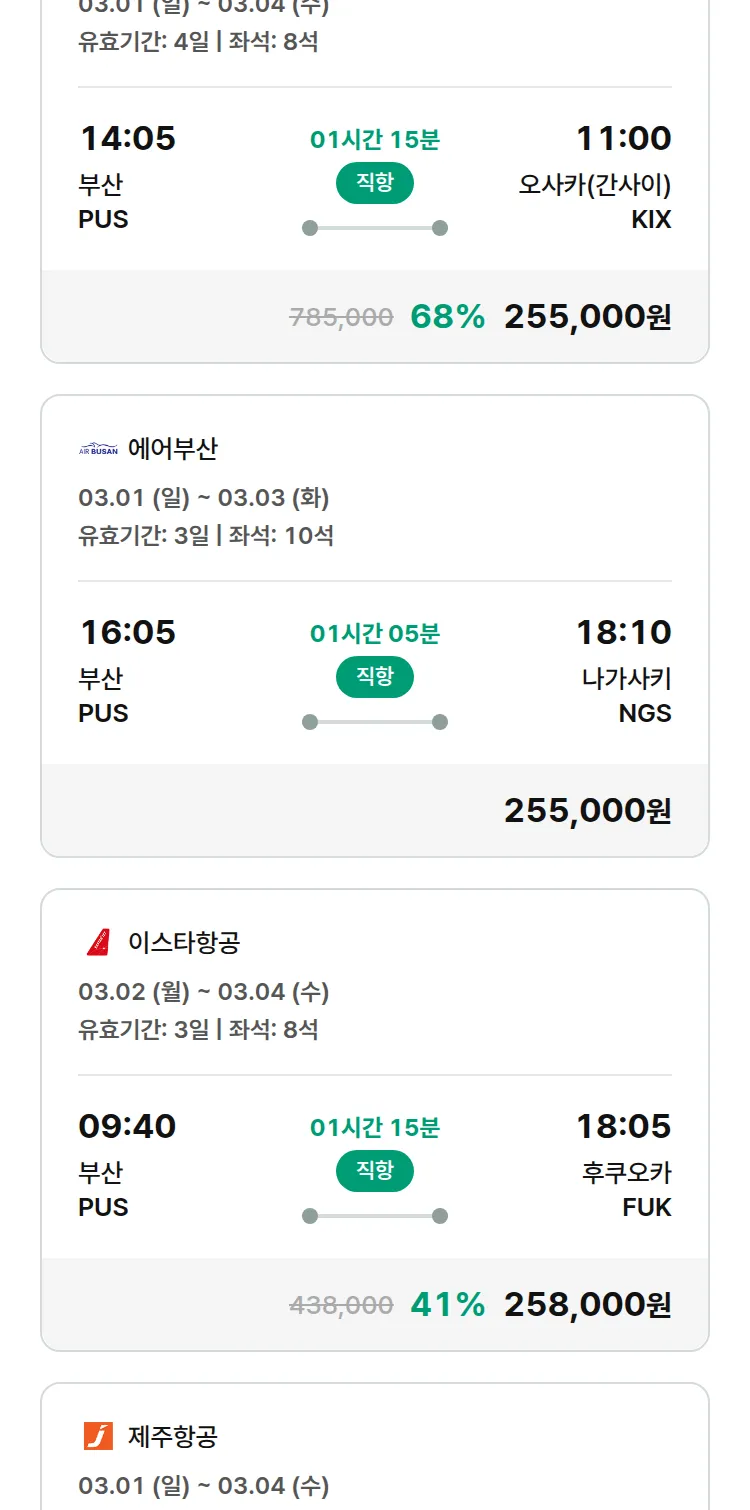Click the 41% discount label
Viewport: 750px width, 1510px height.
point(447,1305)
